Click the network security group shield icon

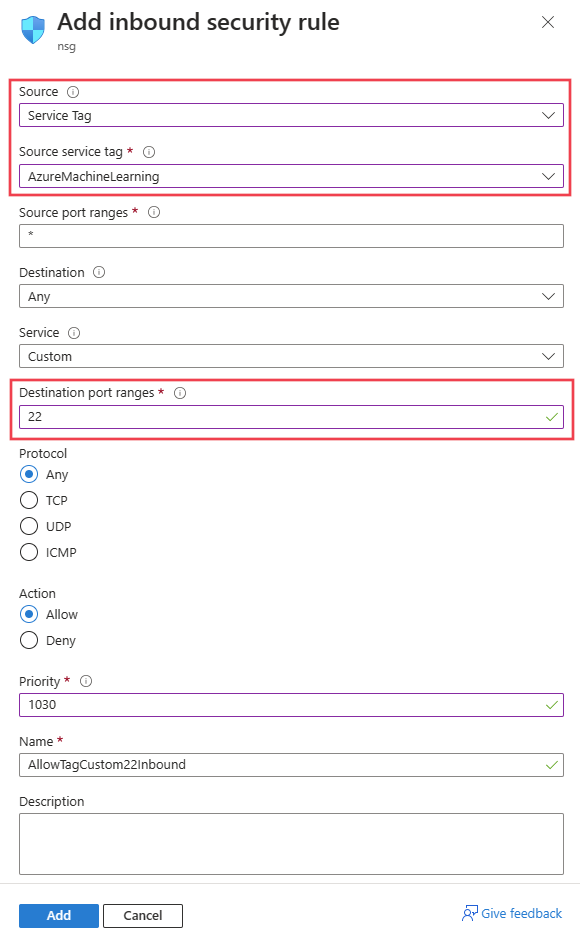(33, 29)
